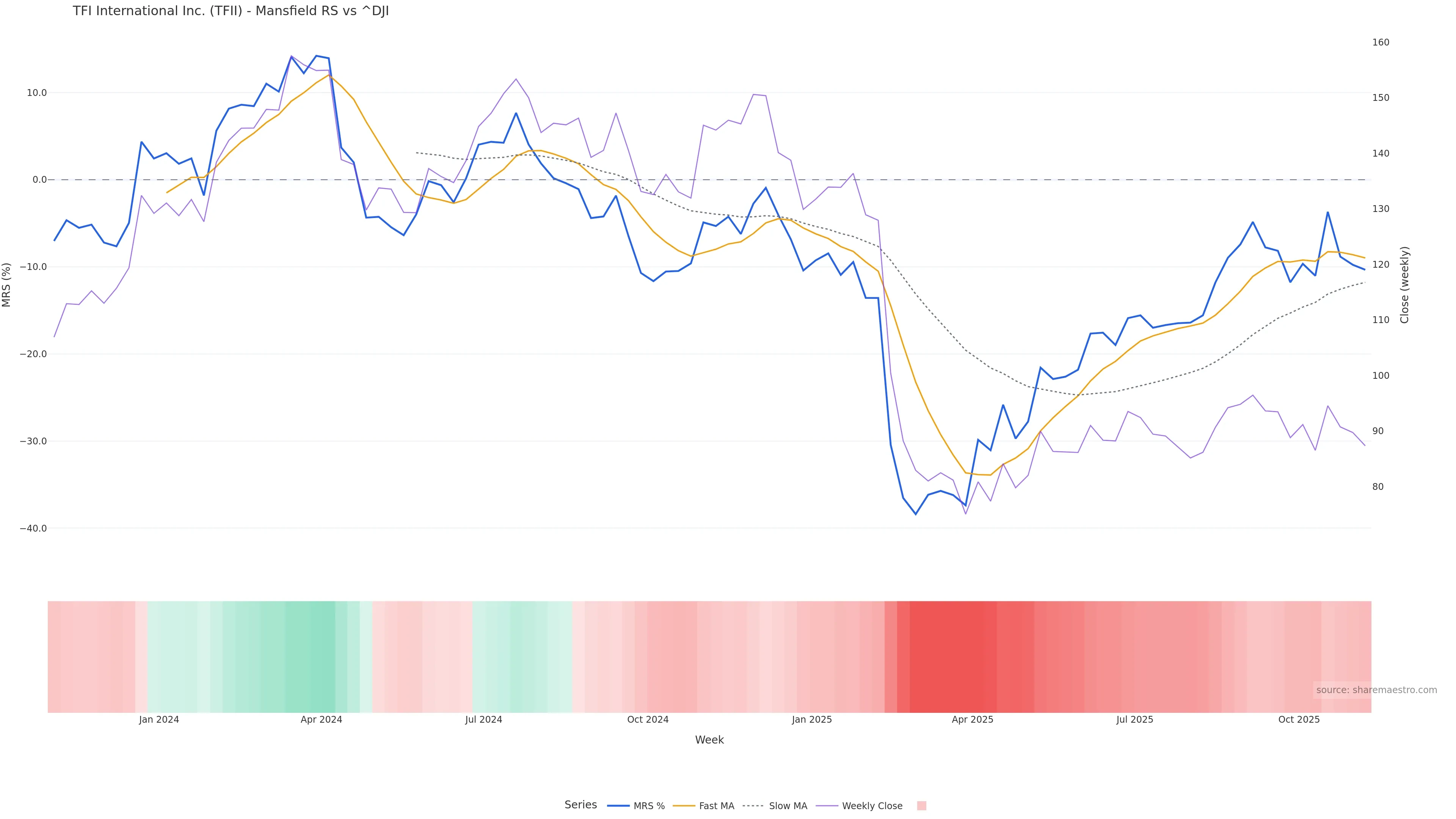Viewport: 1456px width, 819px height.
Task: Click the MRS (%) left axis title
Action: pyautogui.click(x=7, y=285)
